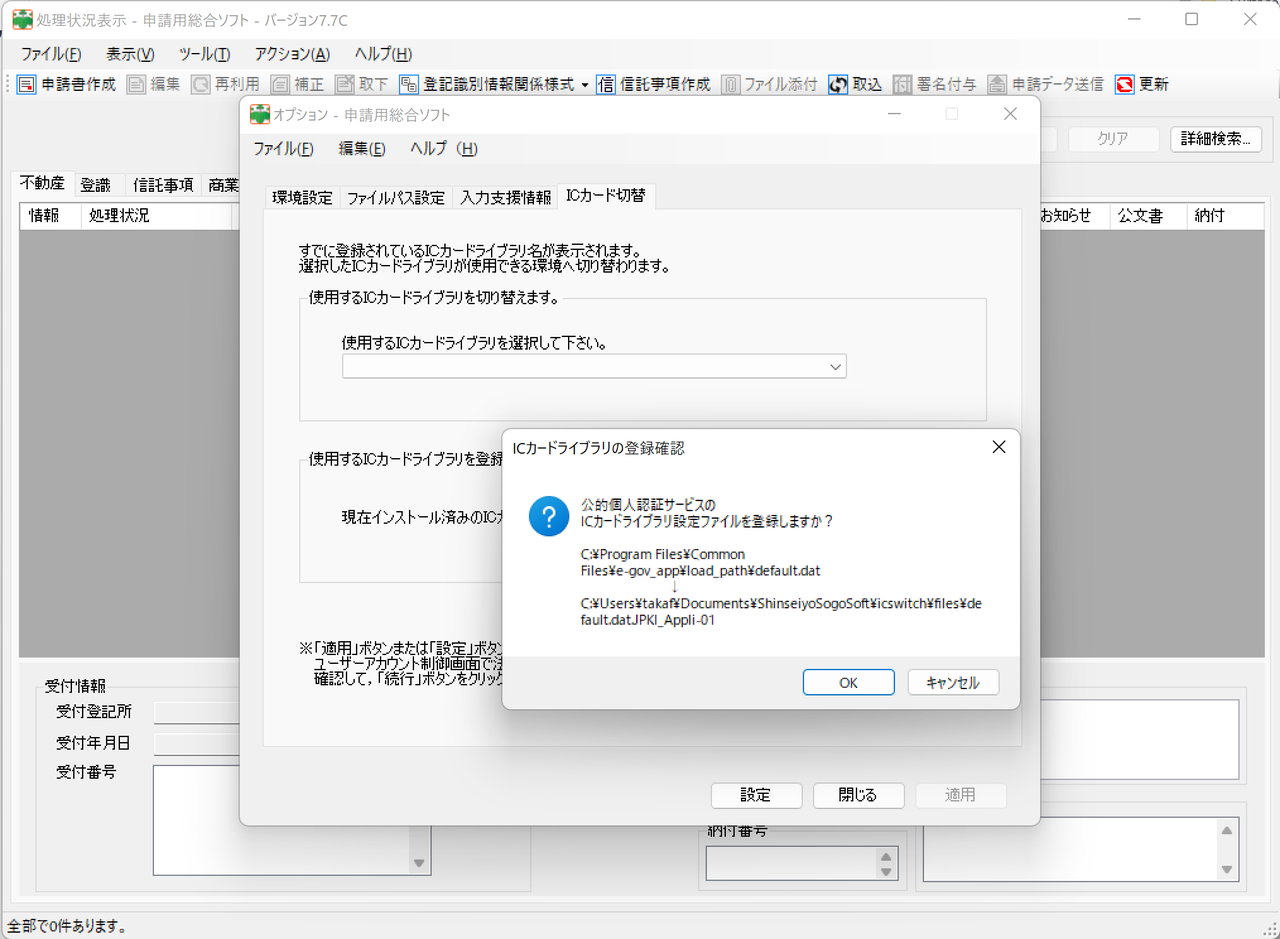This screenshot has width=1280, height=939.
Task: Click the 登記識別情報関係様式 toolbar icon
Action: pos(409,85)
